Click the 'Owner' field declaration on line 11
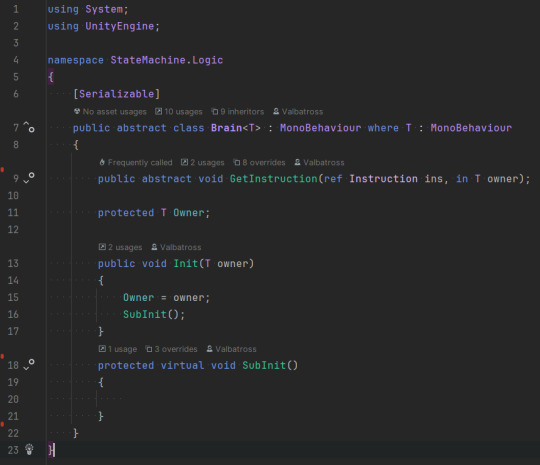 coord(189,213)
